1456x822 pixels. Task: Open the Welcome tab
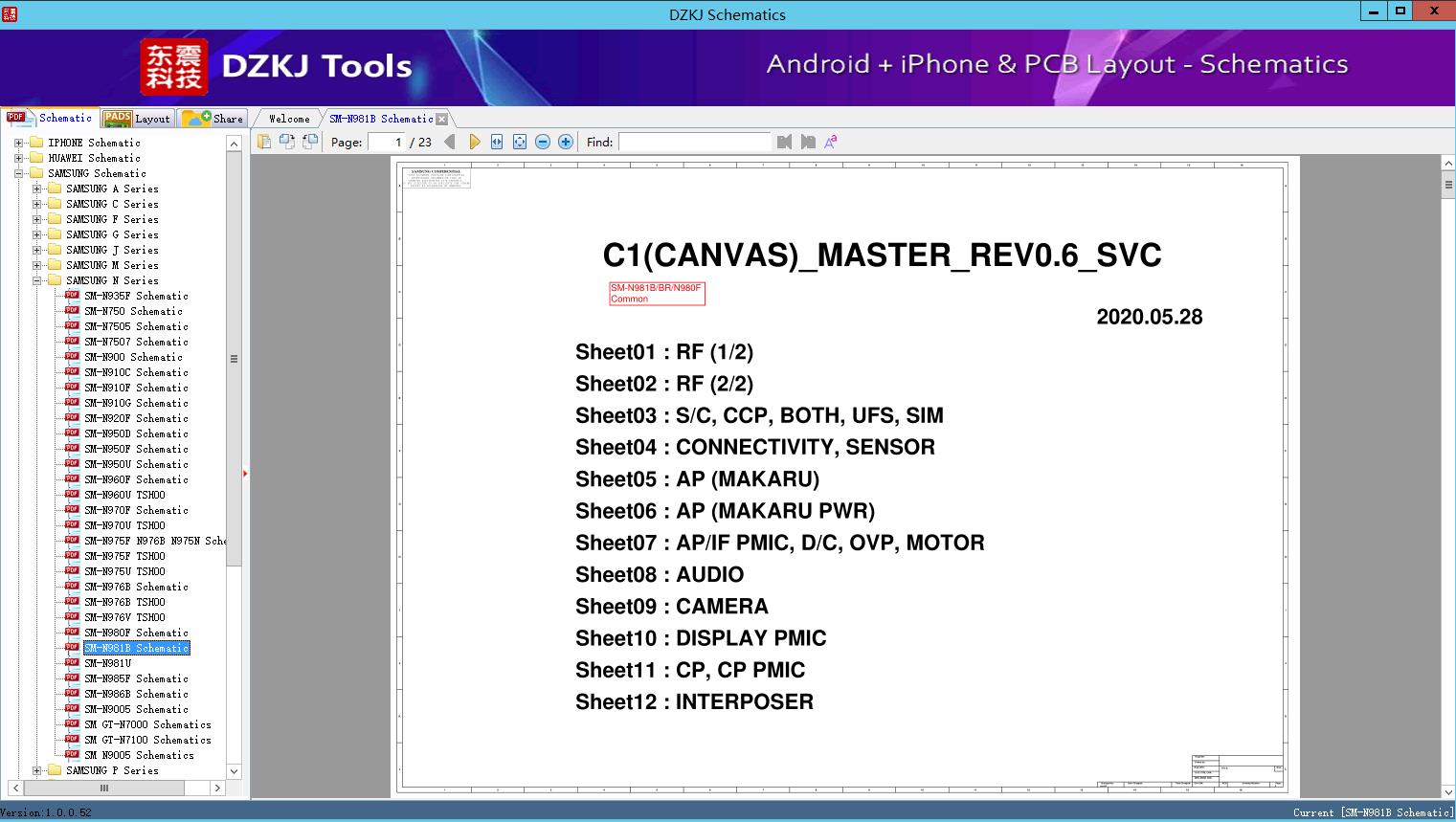click(x=289, y=119)
